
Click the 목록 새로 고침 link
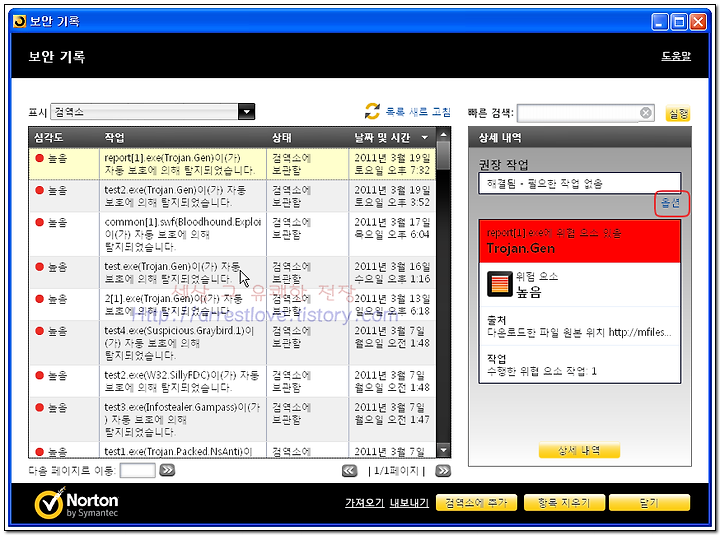tap(418, 112)
